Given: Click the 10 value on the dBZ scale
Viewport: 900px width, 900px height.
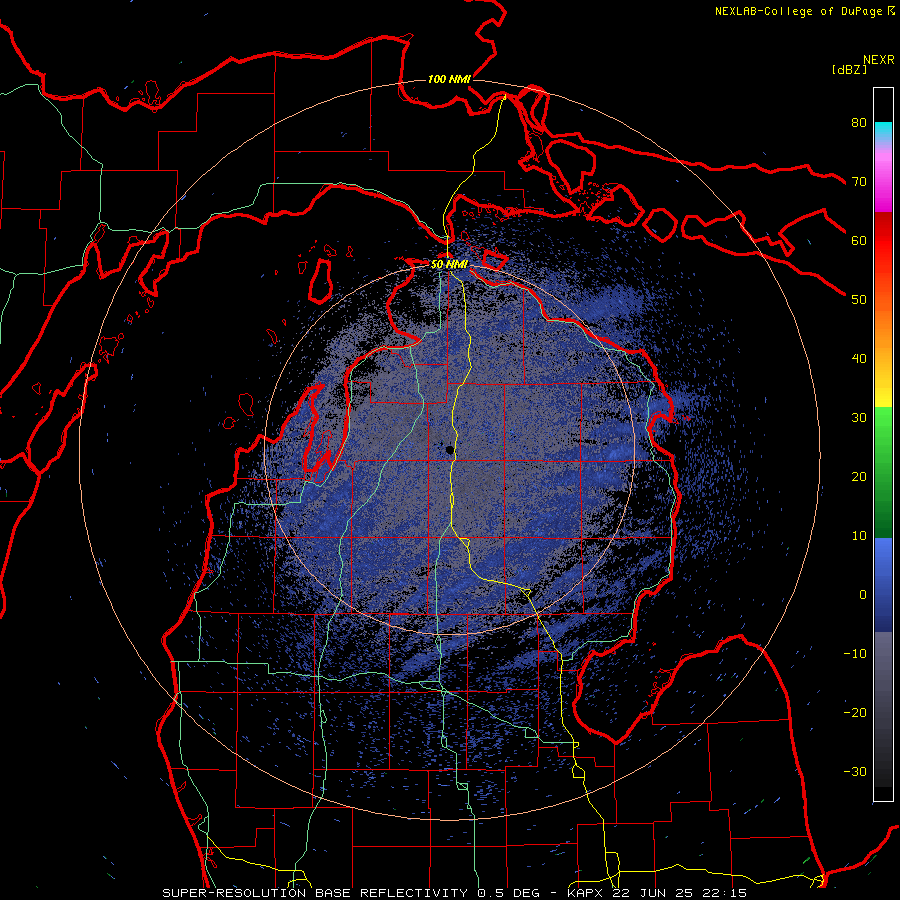Looking at the screenshot, I should pyautogui.click(x=859, y=536).
